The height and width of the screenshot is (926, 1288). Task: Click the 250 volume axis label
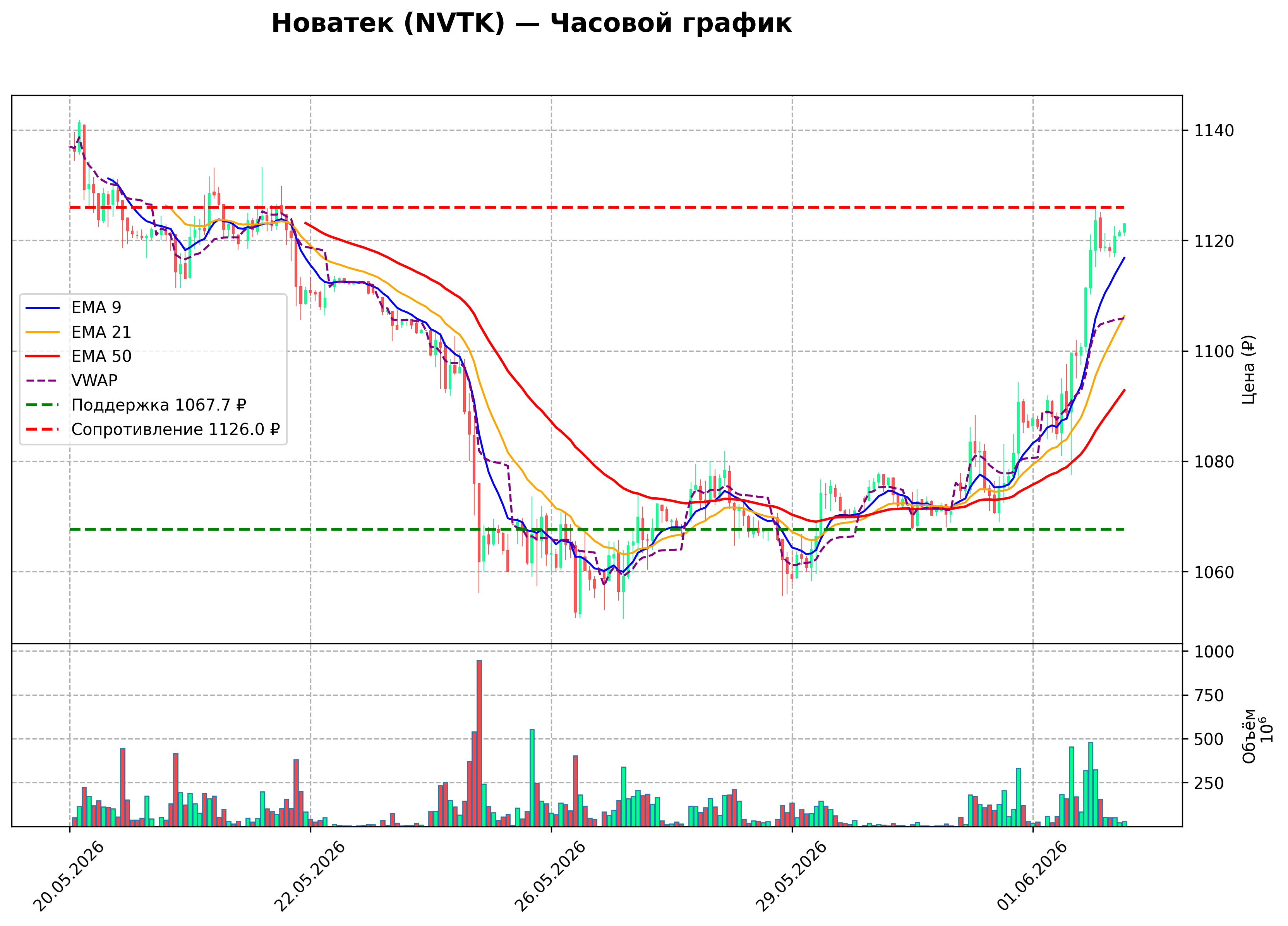coord(1209,784)
